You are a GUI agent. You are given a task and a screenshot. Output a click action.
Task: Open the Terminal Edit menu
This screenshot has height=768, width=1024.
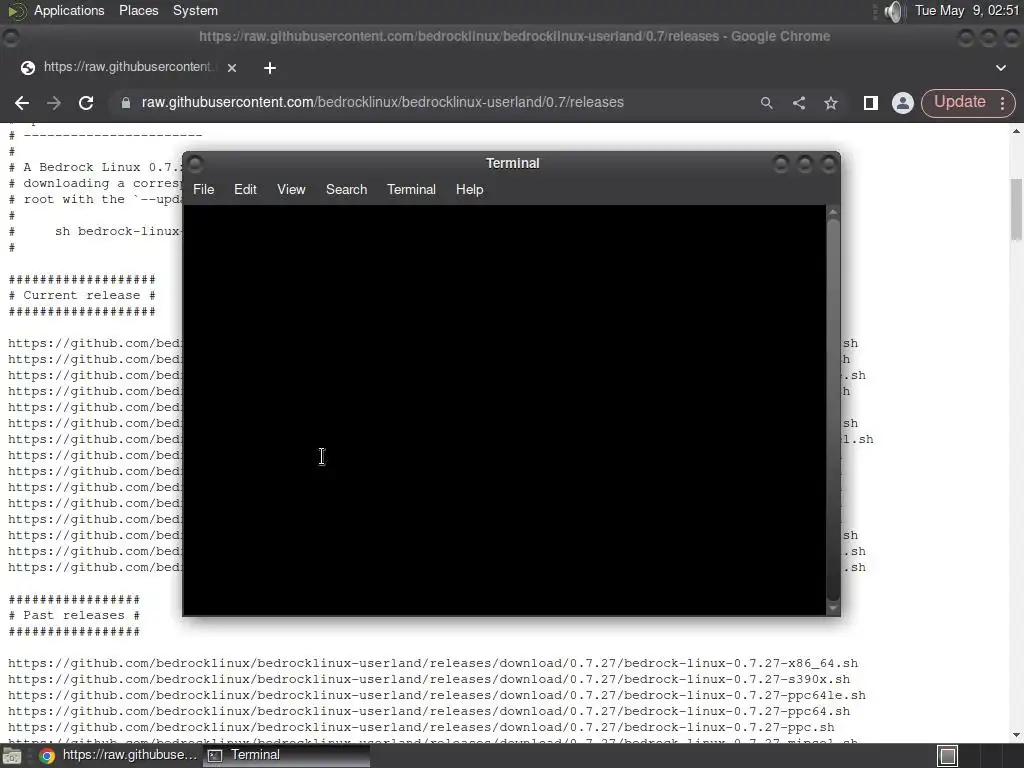(x=245, y=189)
